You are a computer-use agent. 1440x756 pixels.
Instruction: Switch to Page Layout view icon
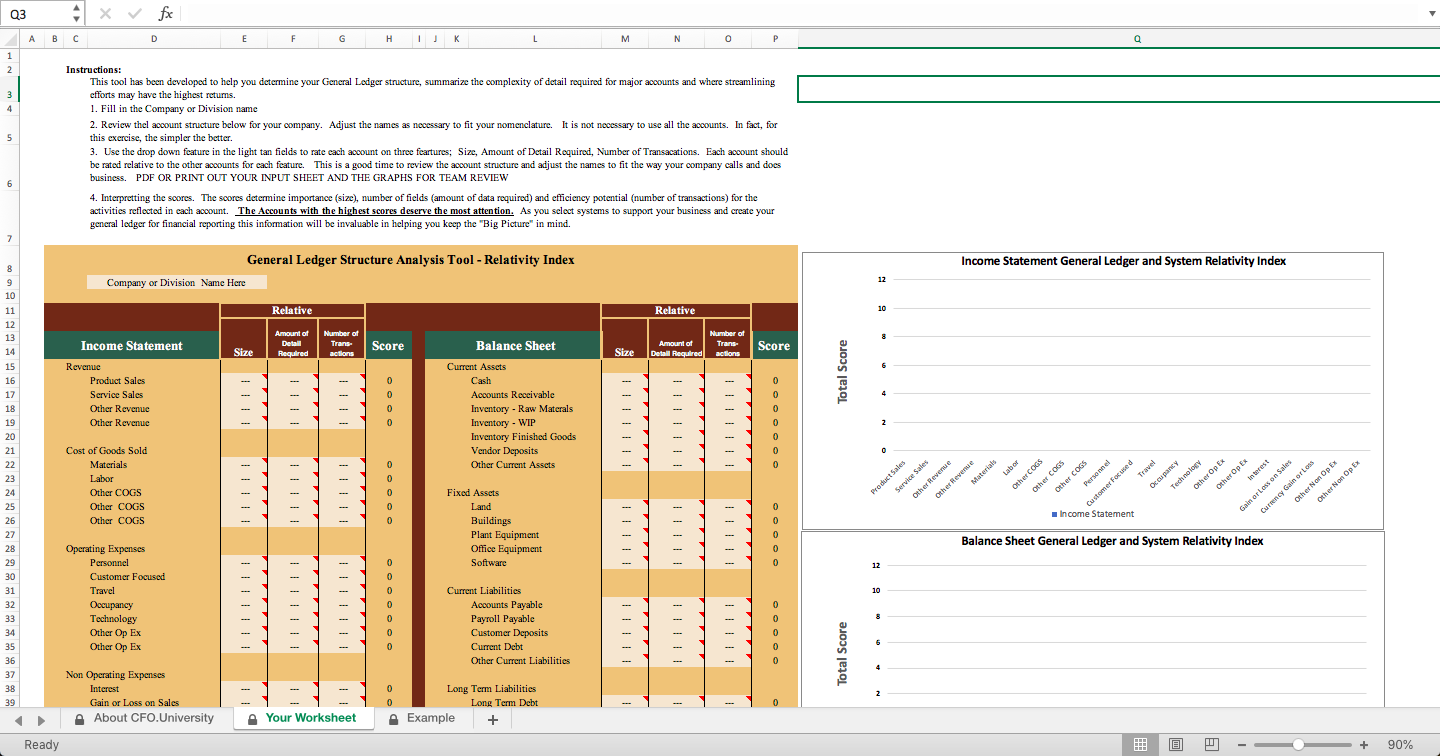1176,744
